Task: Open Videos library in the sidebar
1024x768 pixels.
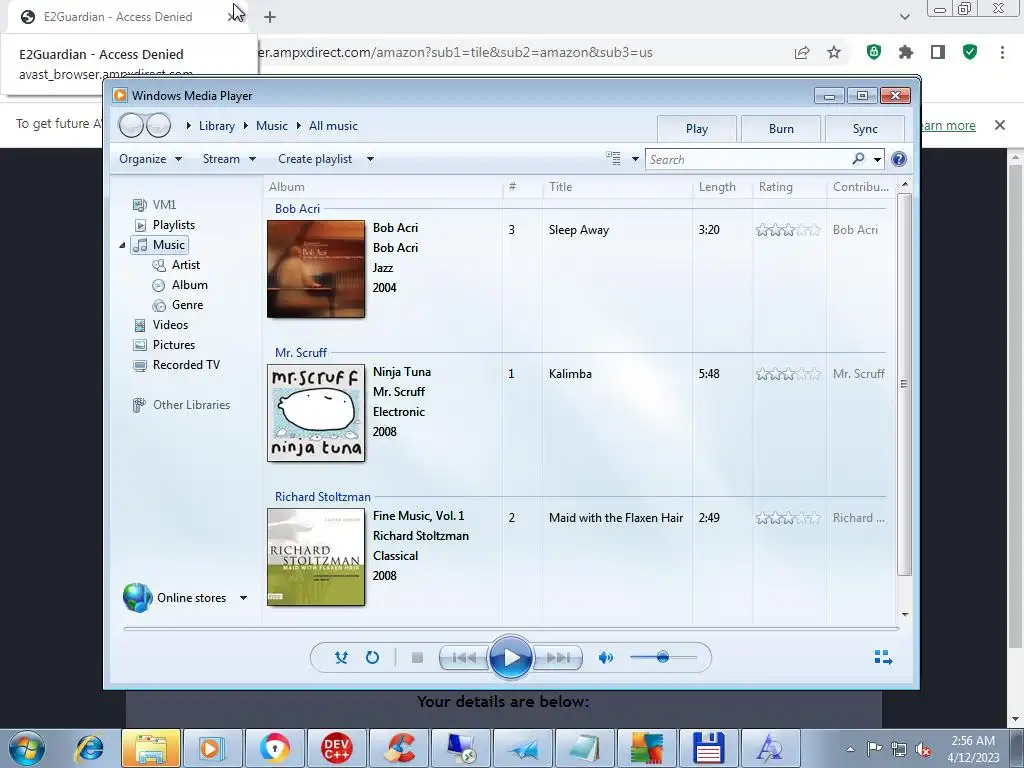Action: (161, 325)
